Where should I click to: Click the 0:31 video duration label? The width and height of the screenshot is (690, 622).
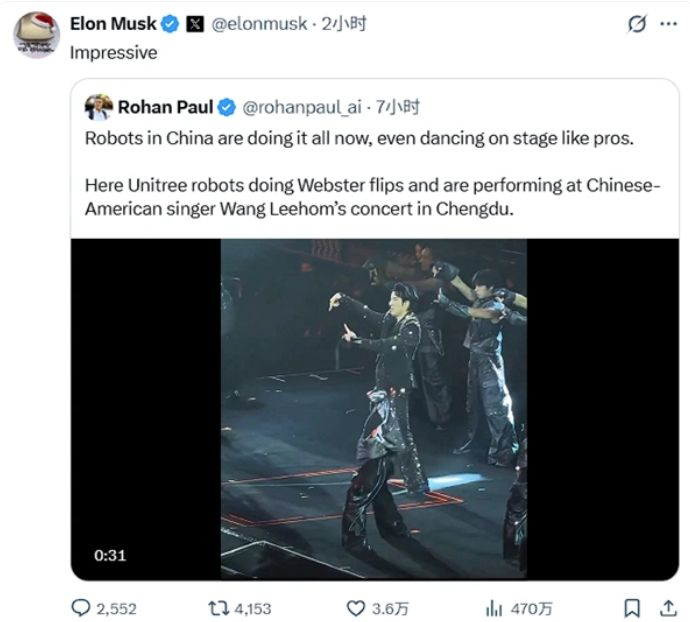point(110,555)
